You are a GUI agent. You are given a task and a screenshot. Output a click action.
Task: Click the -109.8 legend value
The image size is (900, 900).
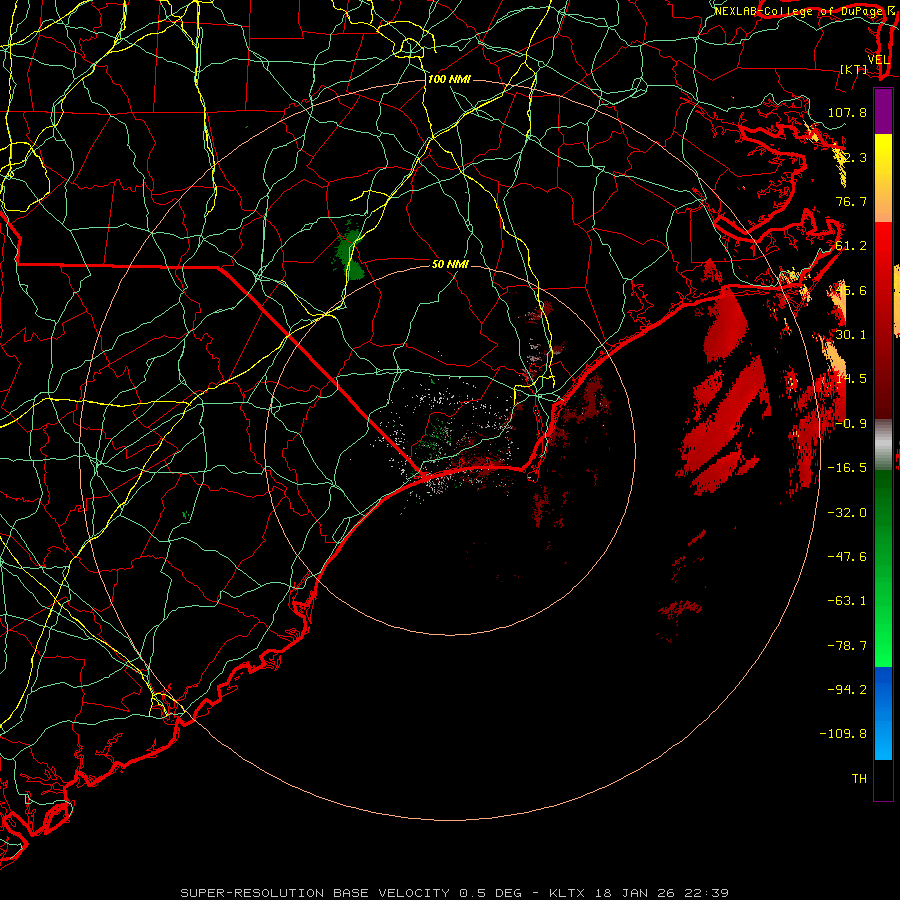click(844, 734)
